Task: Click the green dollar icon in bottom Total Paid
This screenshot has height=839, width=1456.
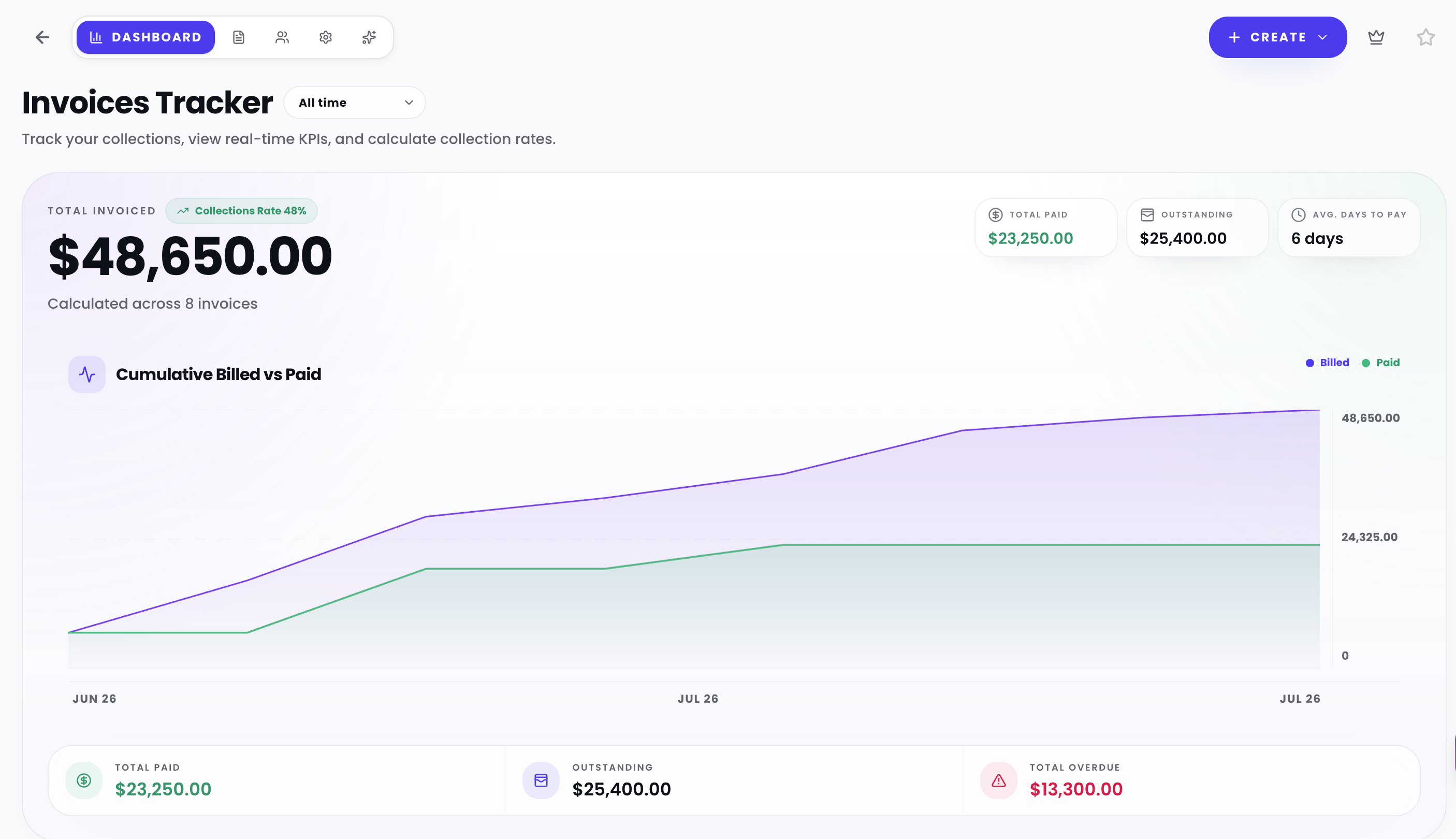Action: (x=84, y=780)
